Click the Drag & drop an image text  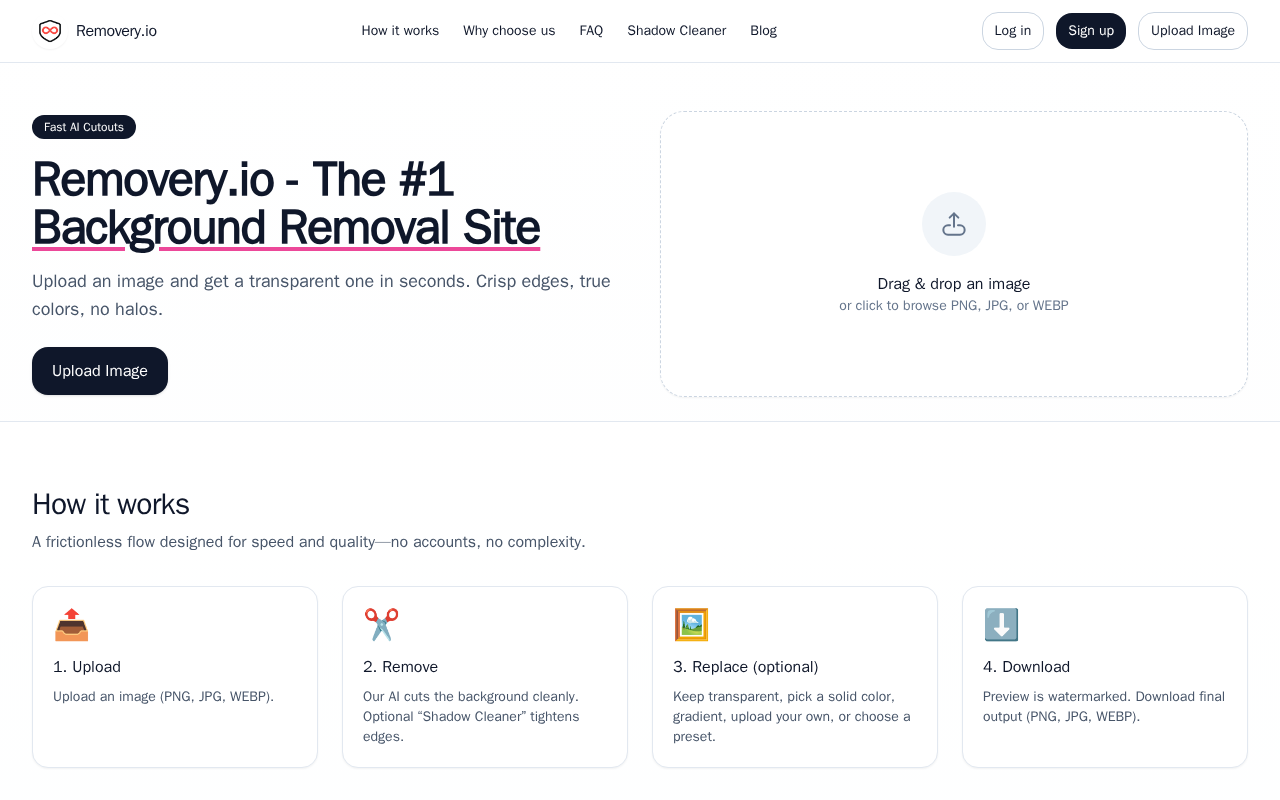click(954, 284)
